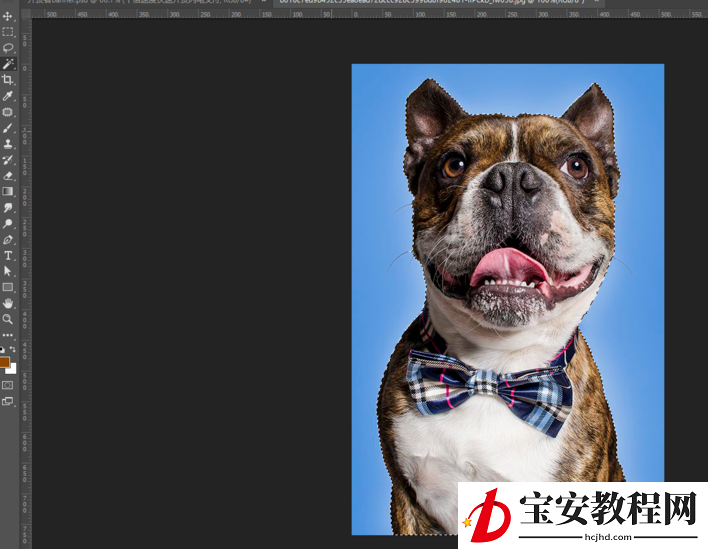Select the Gradient tool
Viewport: 708px width, 549px height.
(x=8, y=191)
